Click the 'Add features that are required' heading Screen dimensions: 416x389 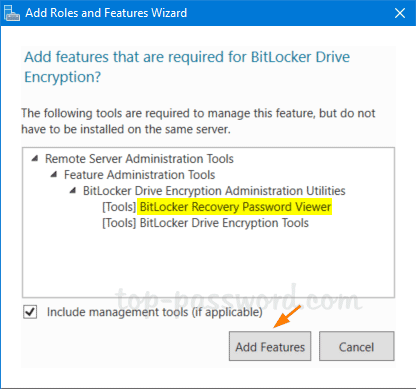tap(187, 67)
